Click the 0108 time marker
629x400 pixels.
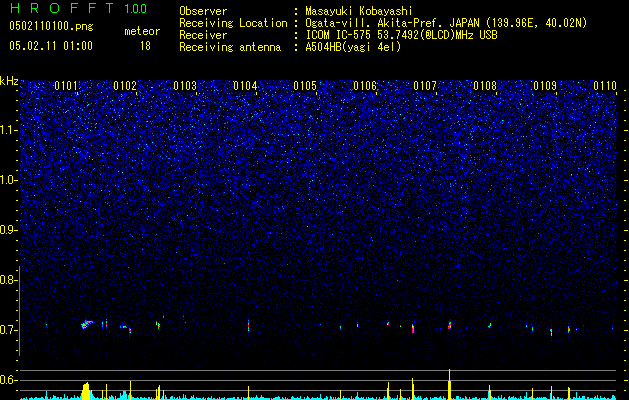pos(485,86)
